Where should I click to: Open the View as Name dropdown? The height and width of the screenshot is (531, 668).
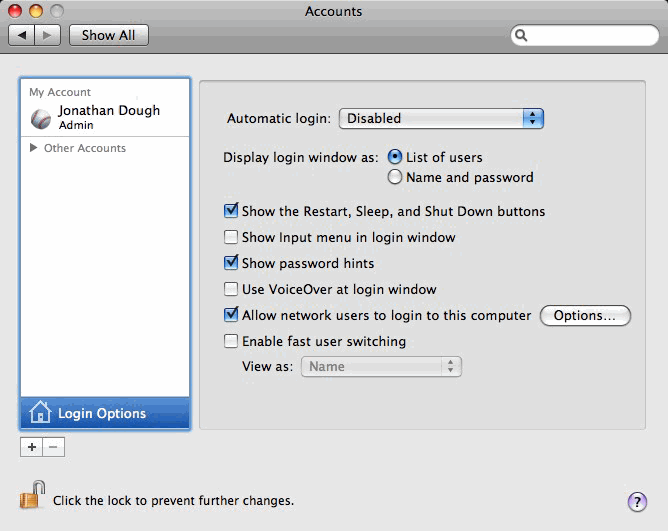381,367
